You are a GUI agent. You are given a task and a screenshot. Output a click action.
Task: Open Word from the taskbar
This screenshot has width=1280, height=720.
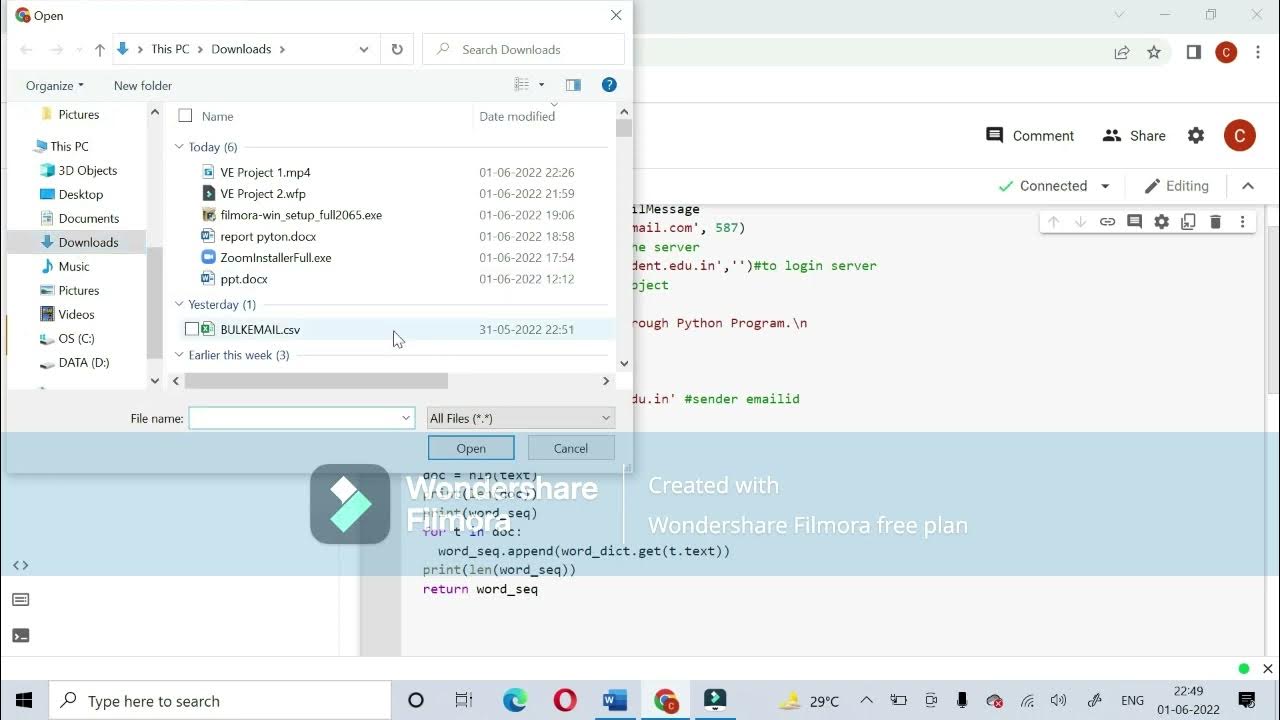coord(615,700)
